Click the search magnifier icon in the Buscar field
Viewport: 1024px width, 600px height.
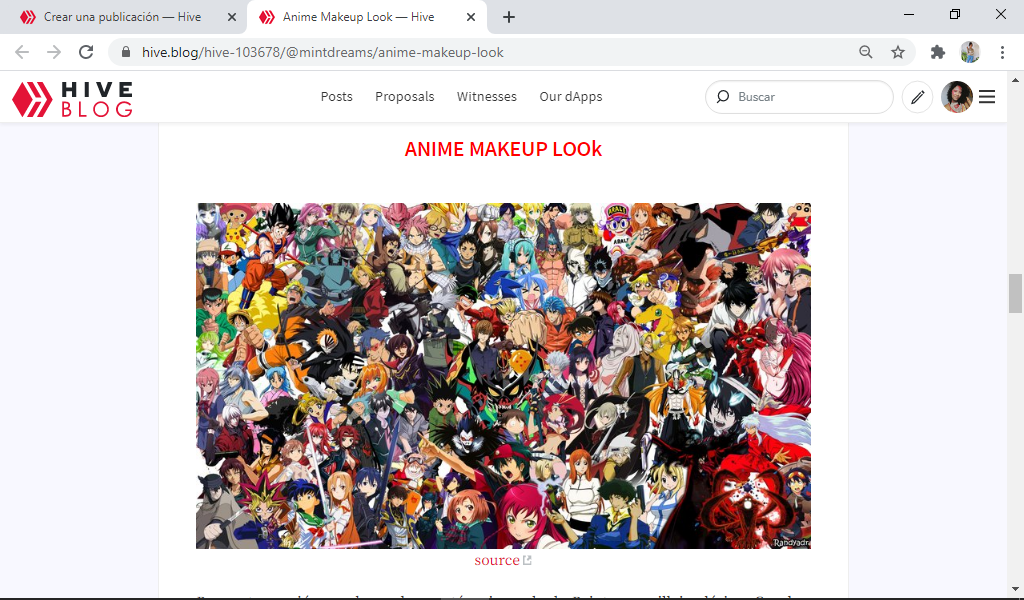tap(722, 97)
